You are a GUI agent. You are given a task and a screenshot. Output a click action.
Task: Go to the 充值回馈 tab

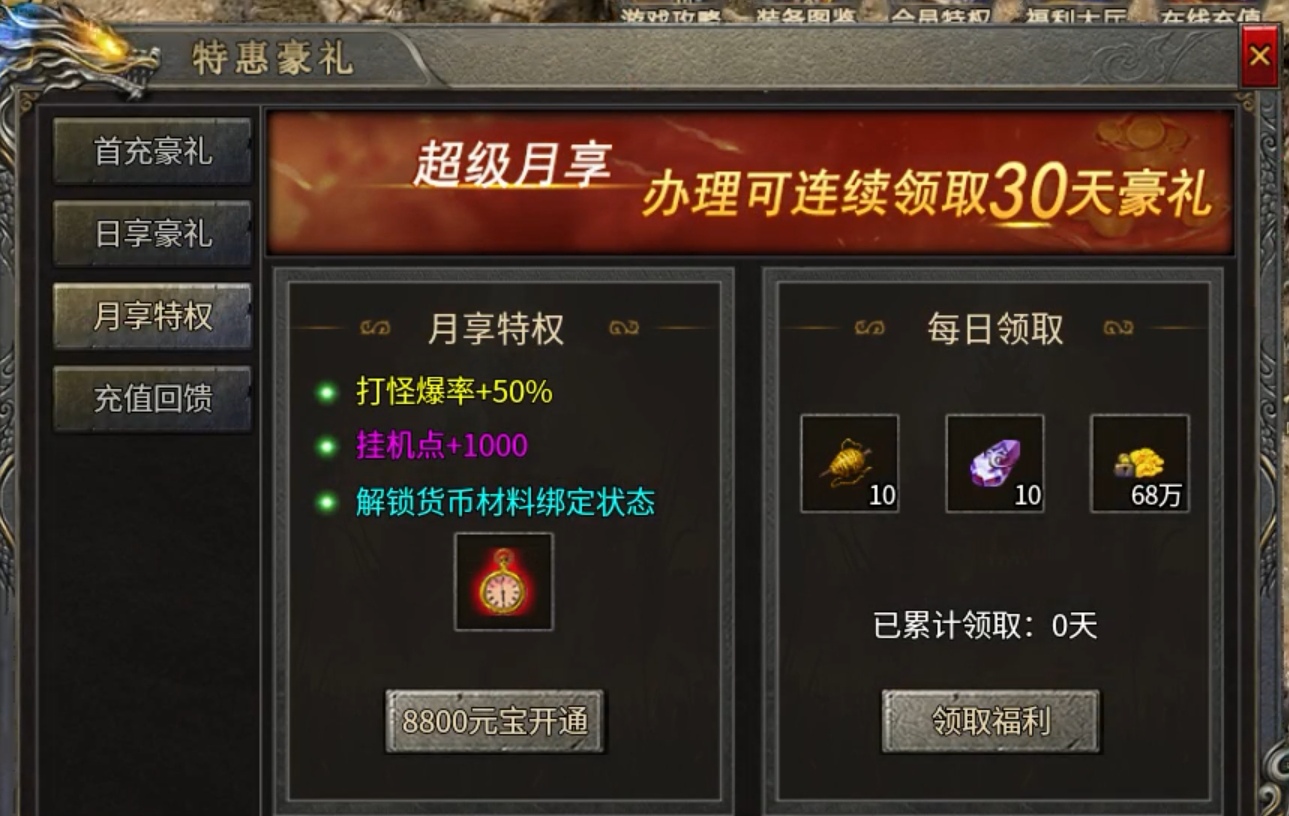(x=152, y=399)
